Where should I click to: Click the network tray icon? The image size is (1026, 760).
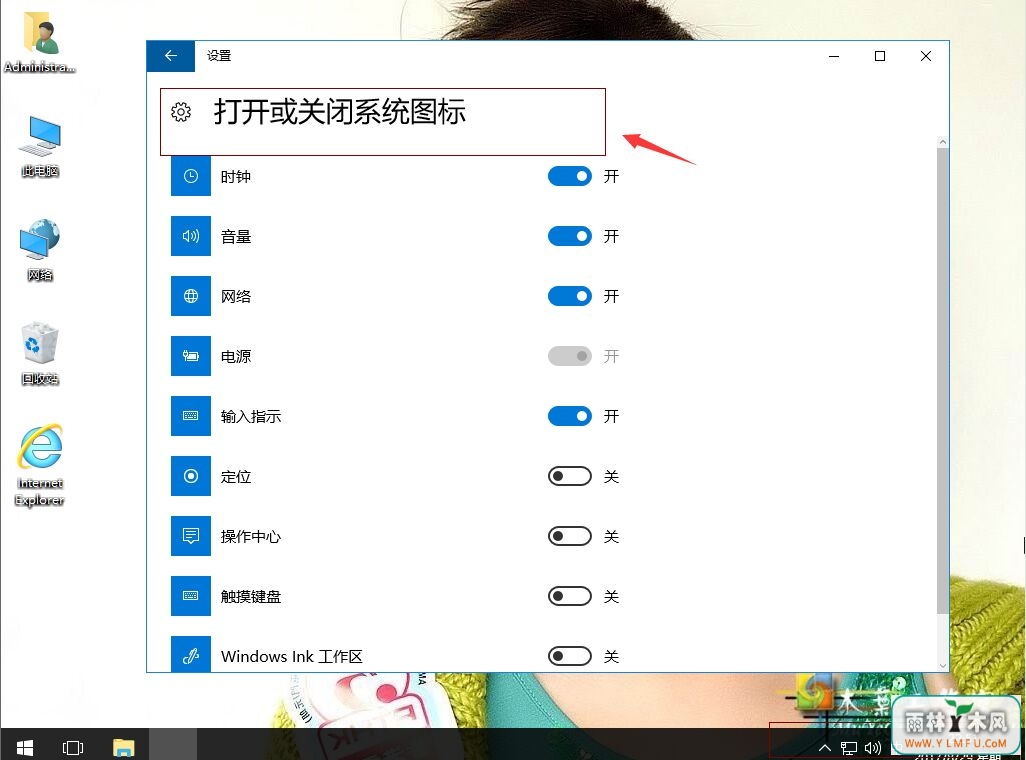(849, 748)
